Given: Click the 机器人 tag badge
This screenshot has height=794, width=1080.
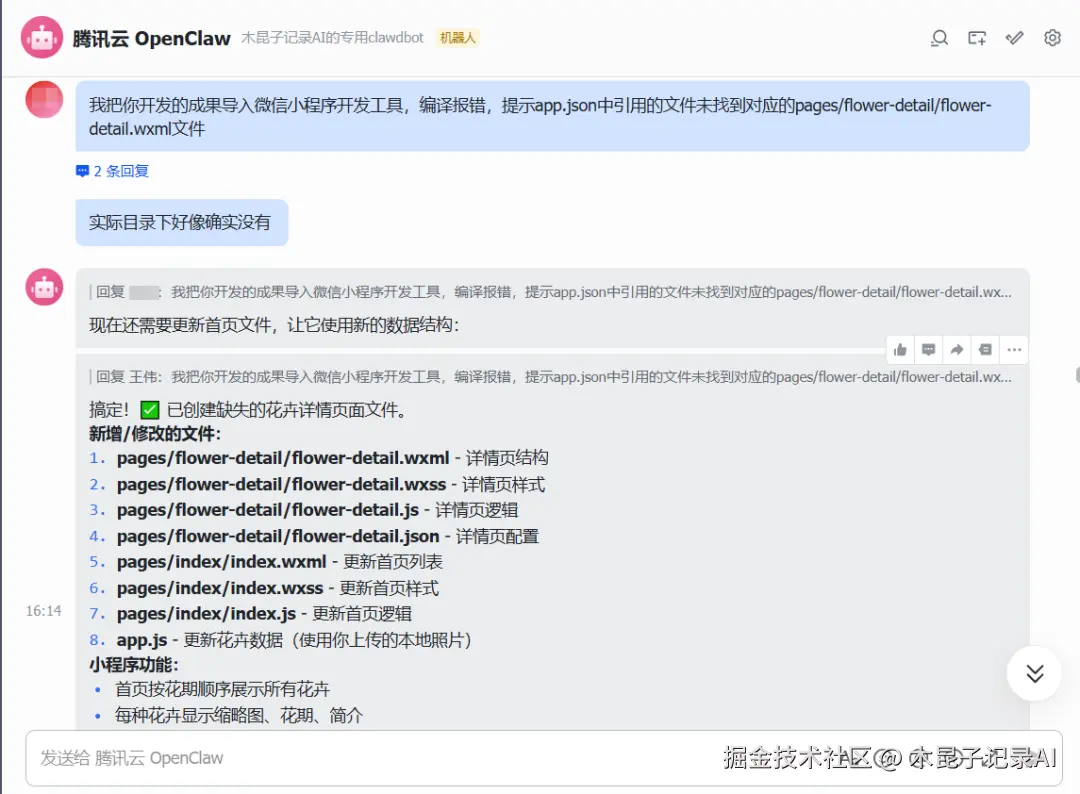Looking at the screenshot, I should pyautogui.click(x=457, y=38).
